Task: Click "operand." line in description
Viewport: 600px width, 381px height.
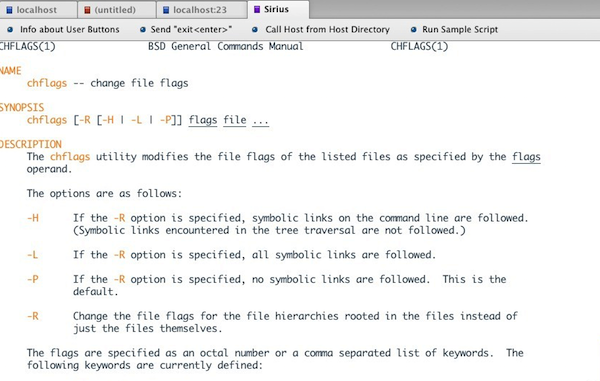Action: pyautogui.click(x=49, y=169)
